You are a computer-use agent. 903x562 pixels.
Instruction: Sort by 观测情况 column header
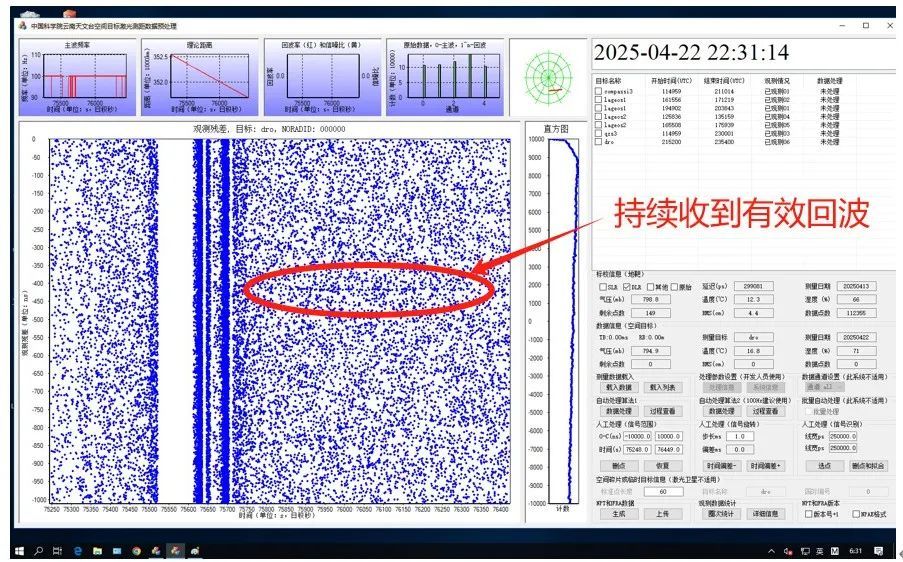tap(777, 81)
